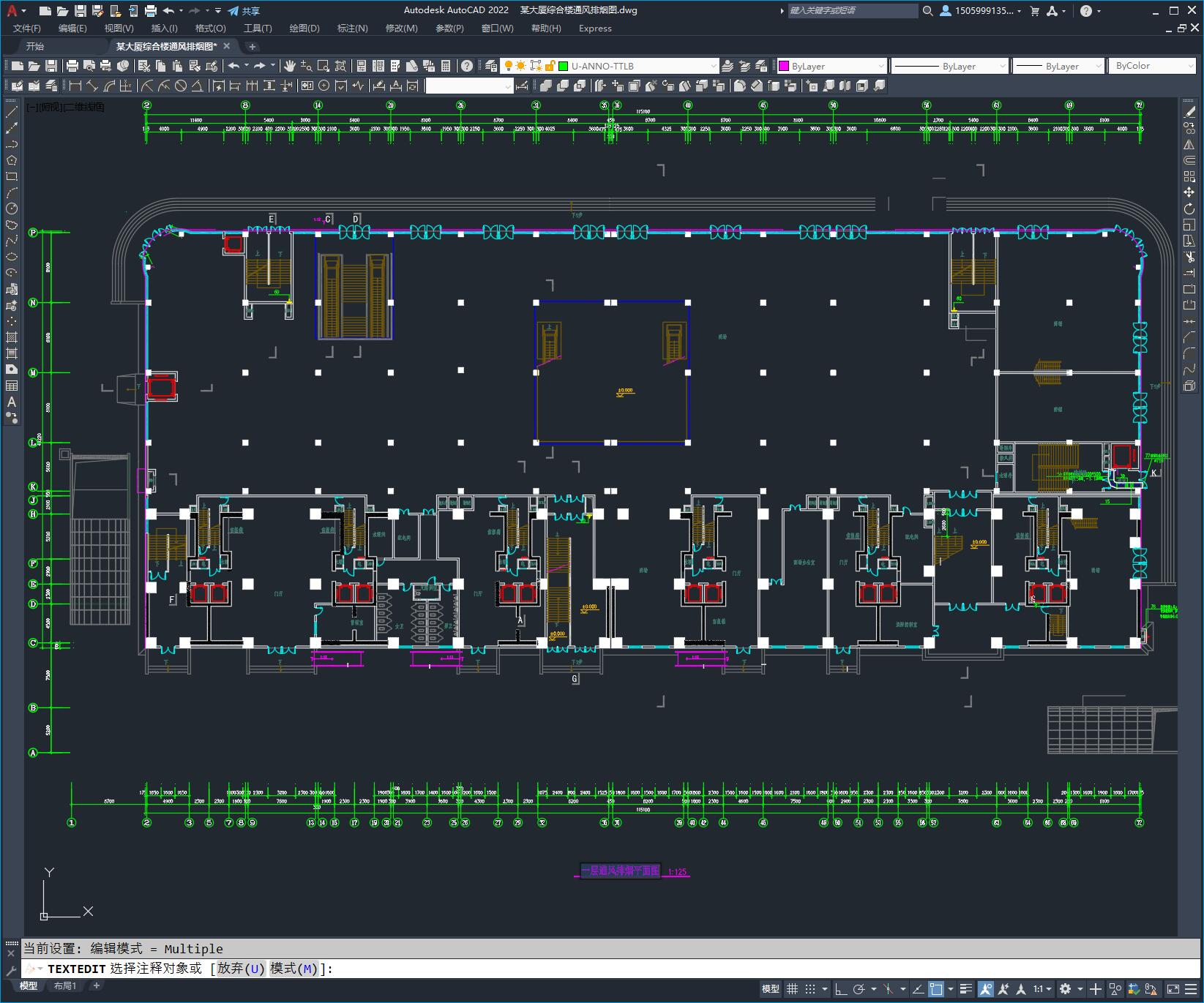Screen dimensions: 1204x1003
Task: Switch to the 布局1 layout tab
Action: [x=65, y=986]
